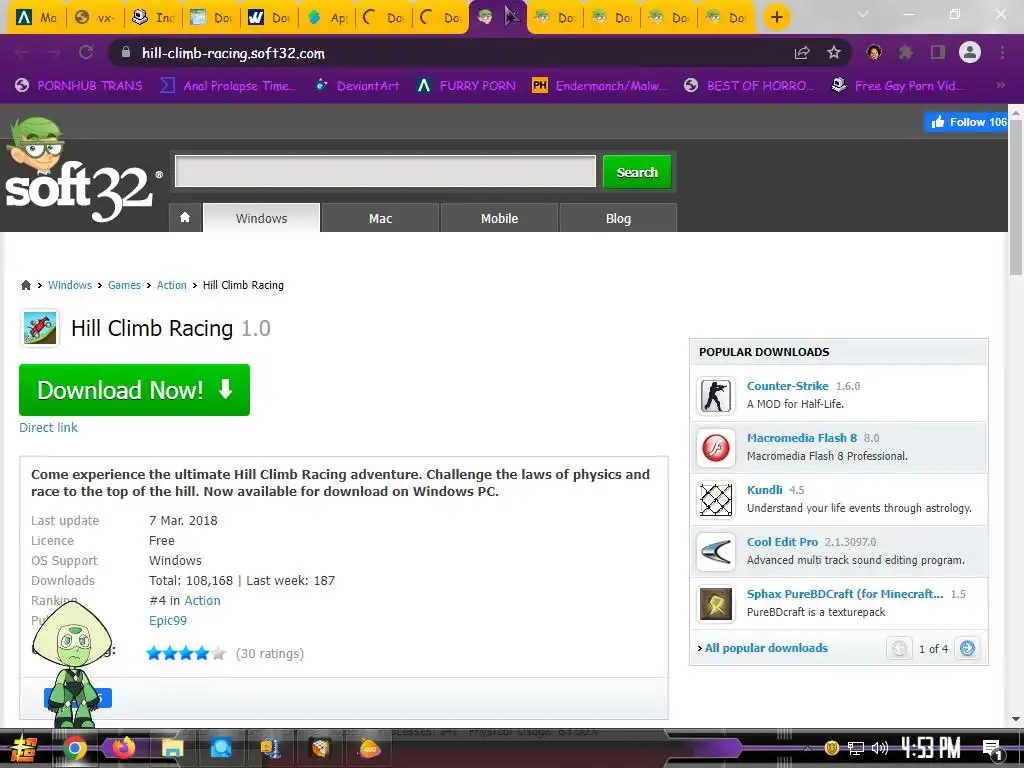The height and width of the screenshot is (768, 1024).
Task: Bookmark this page with the star icon
Action: 833,53
